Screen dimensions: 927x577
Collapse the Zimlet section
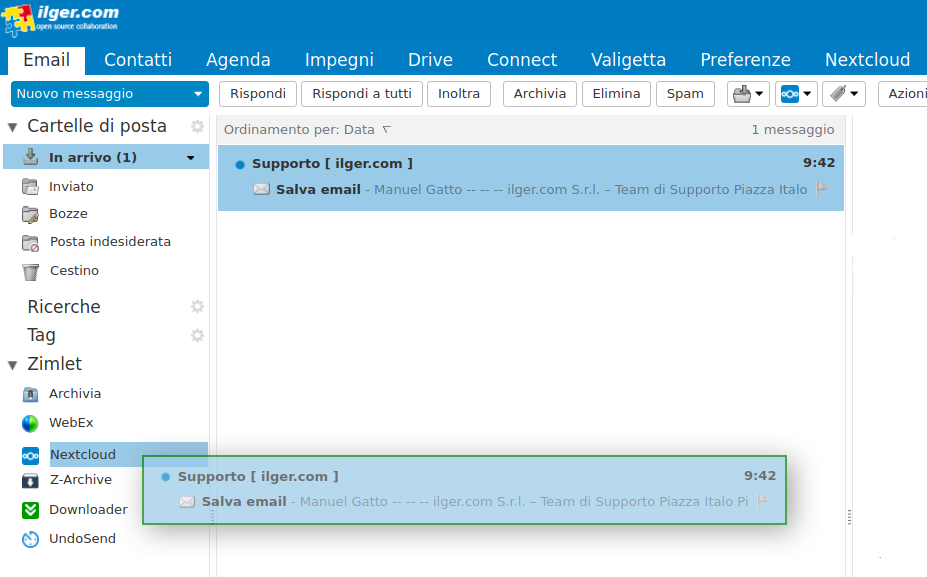12,365
